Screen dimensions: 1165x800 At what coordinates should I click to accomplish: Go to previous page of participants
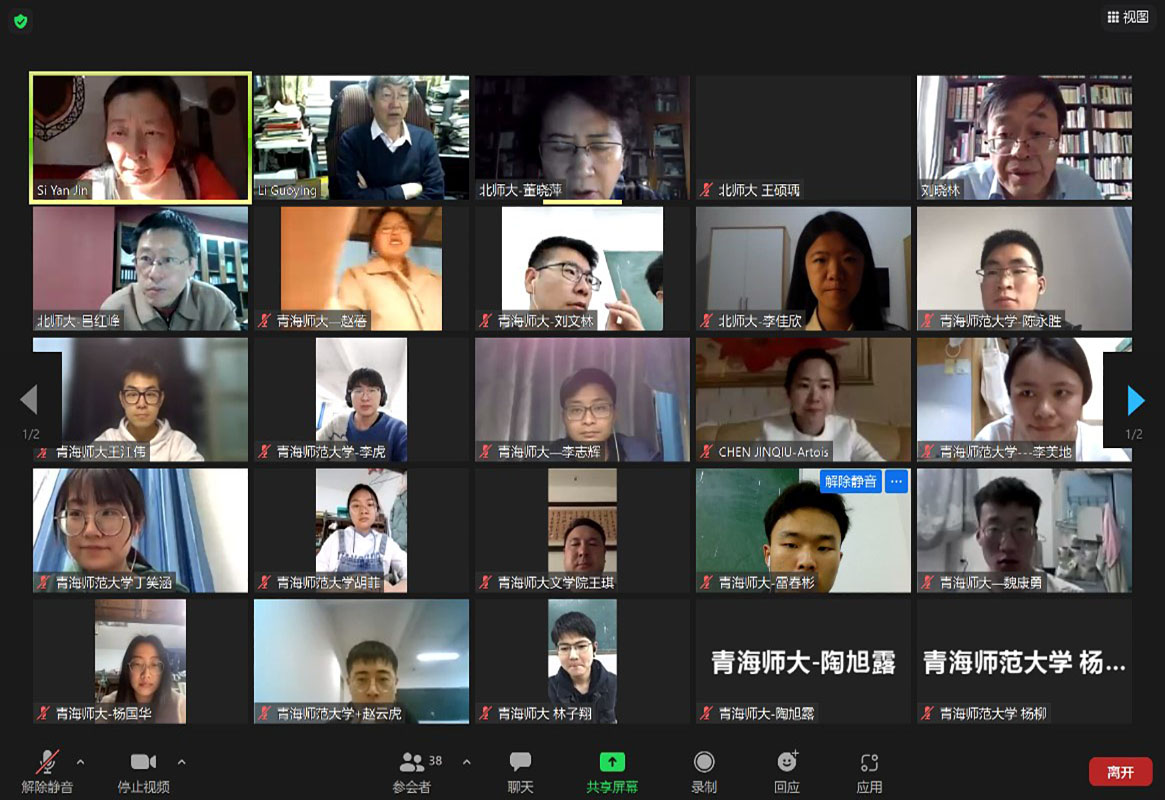[29, 400]
